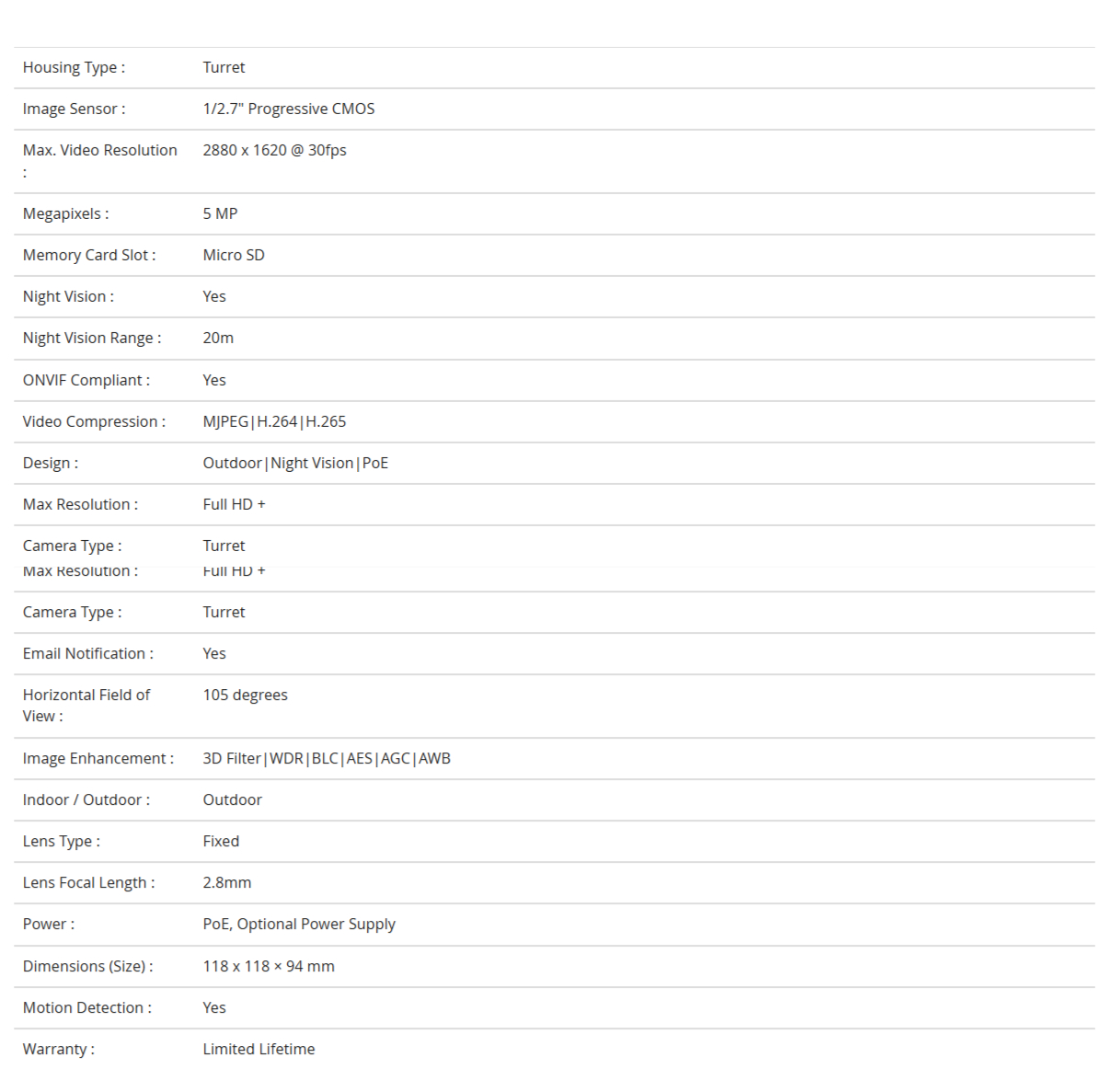Click the ONVIF Compliant label
This screenshot has width=1104, height=1092.
tap(86, 380)
